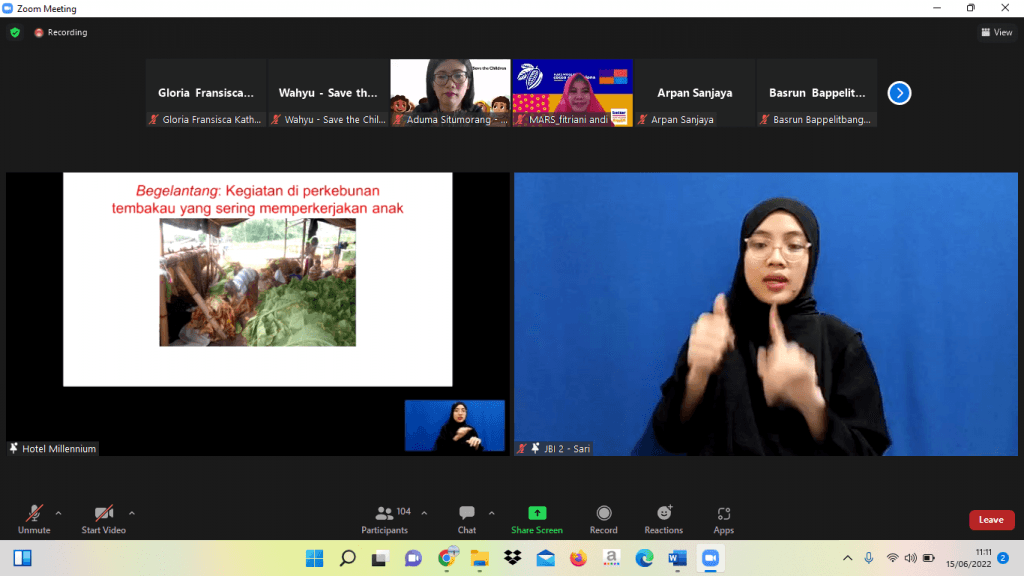1024x576 pixels.
Task: Open File Explorer from the taskbar
Action: tap(479, 558)
